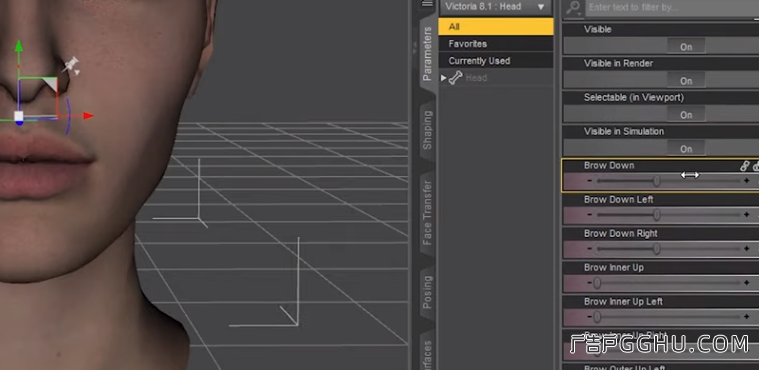Click the plus icon on Brow Down Right
759x370 pixels.
click(746, 248)
